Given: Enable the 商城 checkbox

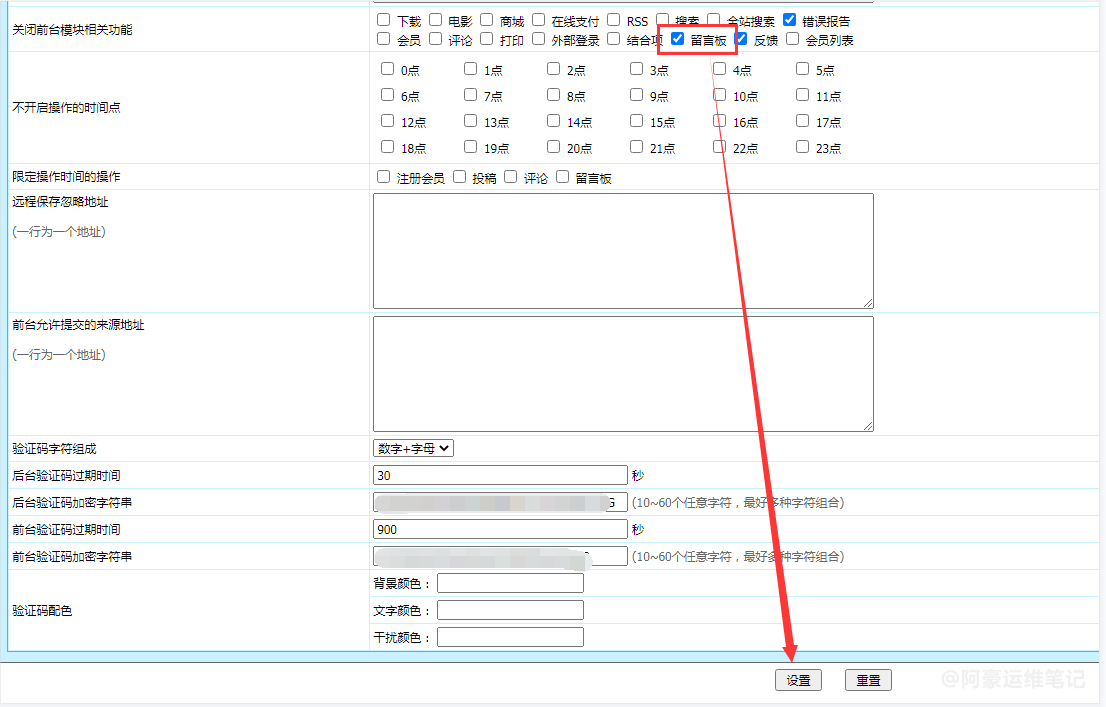Looking at the screenshot, I should pyautogui.click(x=487, y=20).
